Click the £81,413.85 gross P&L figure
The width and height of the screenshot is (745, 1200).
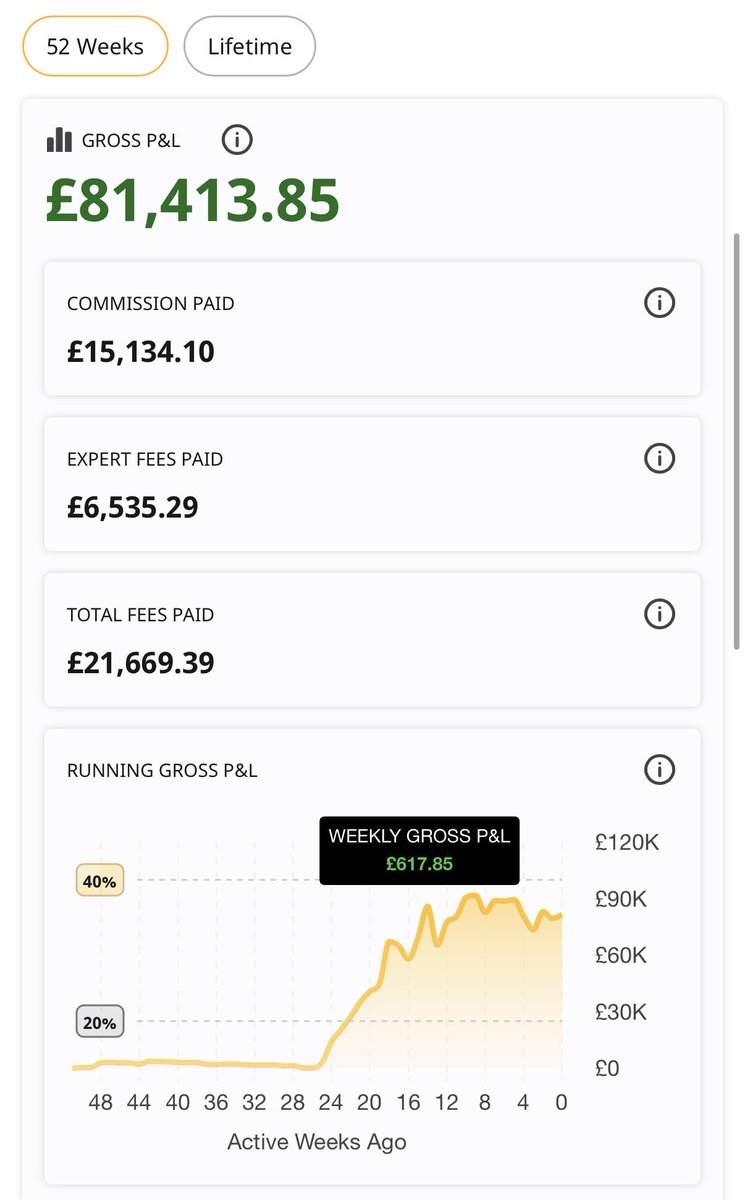point(193,200)
